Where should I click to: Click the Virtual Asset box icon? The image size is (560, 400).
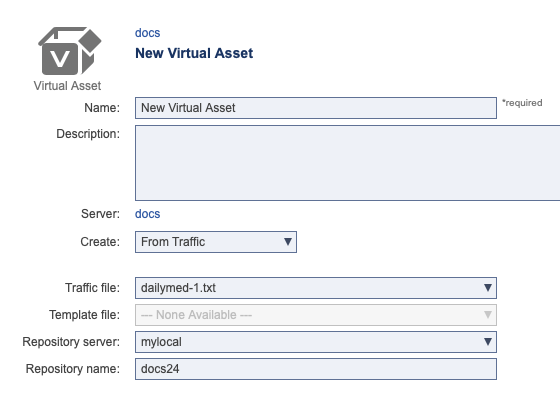(70, 51)
